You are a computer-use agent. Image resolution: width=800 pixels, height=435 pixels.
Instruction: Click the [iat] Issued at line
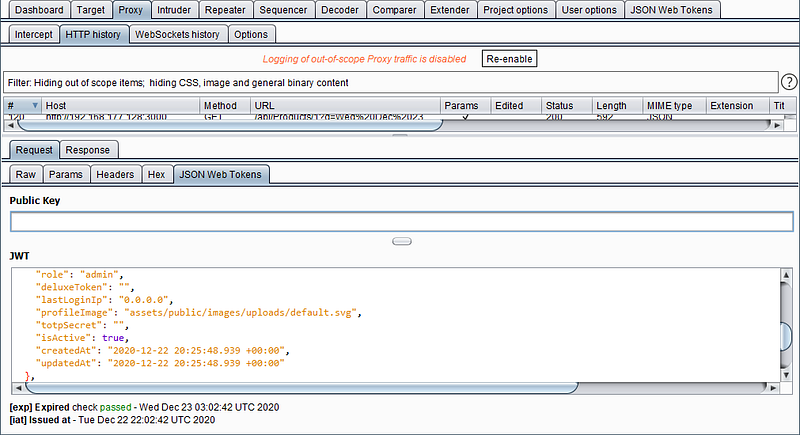pos(112,420)
